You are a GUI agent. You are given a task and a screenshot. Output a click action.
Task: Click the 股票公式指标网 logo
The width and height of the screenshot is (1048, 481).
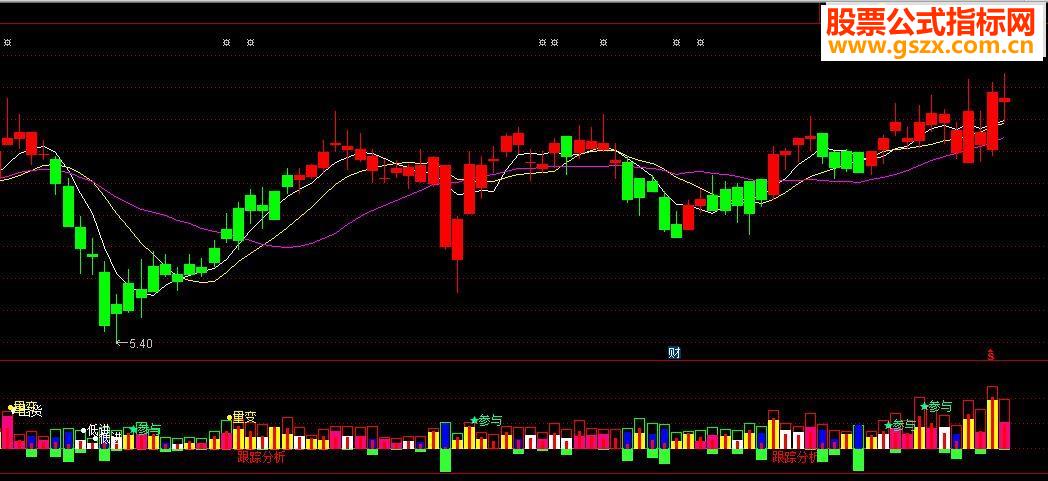[x=930, y=21]
